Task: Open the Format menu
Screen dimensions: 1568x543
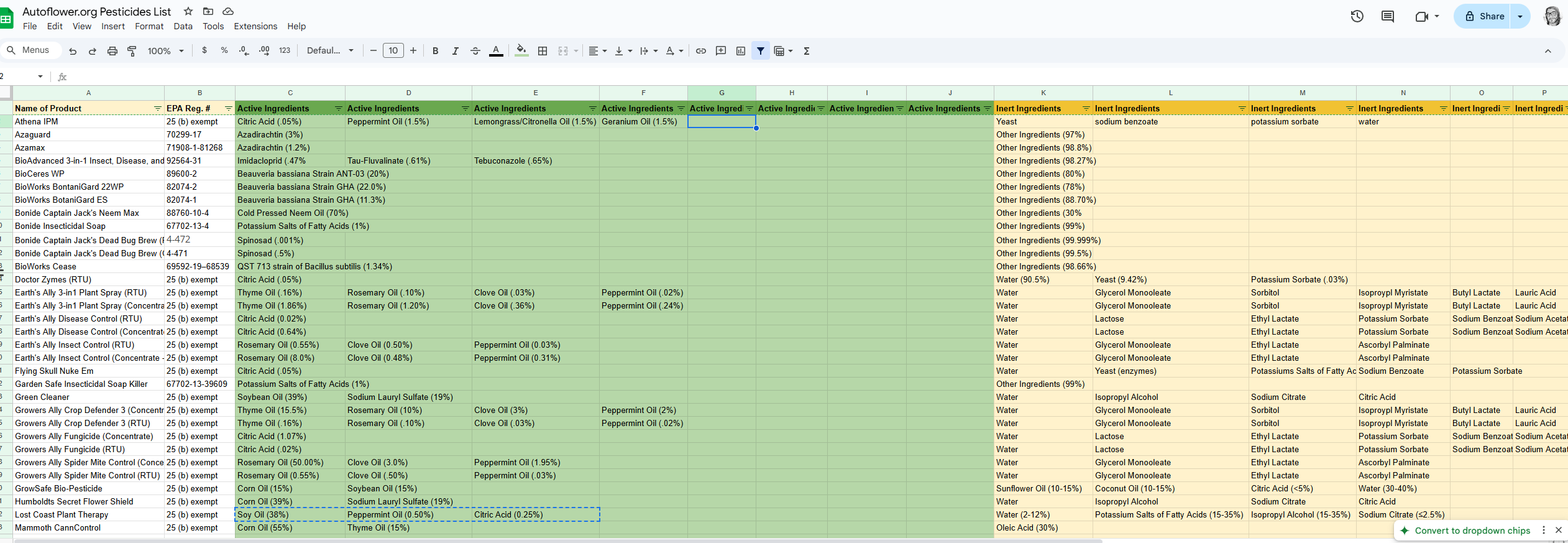Action: tap(149, 26)
